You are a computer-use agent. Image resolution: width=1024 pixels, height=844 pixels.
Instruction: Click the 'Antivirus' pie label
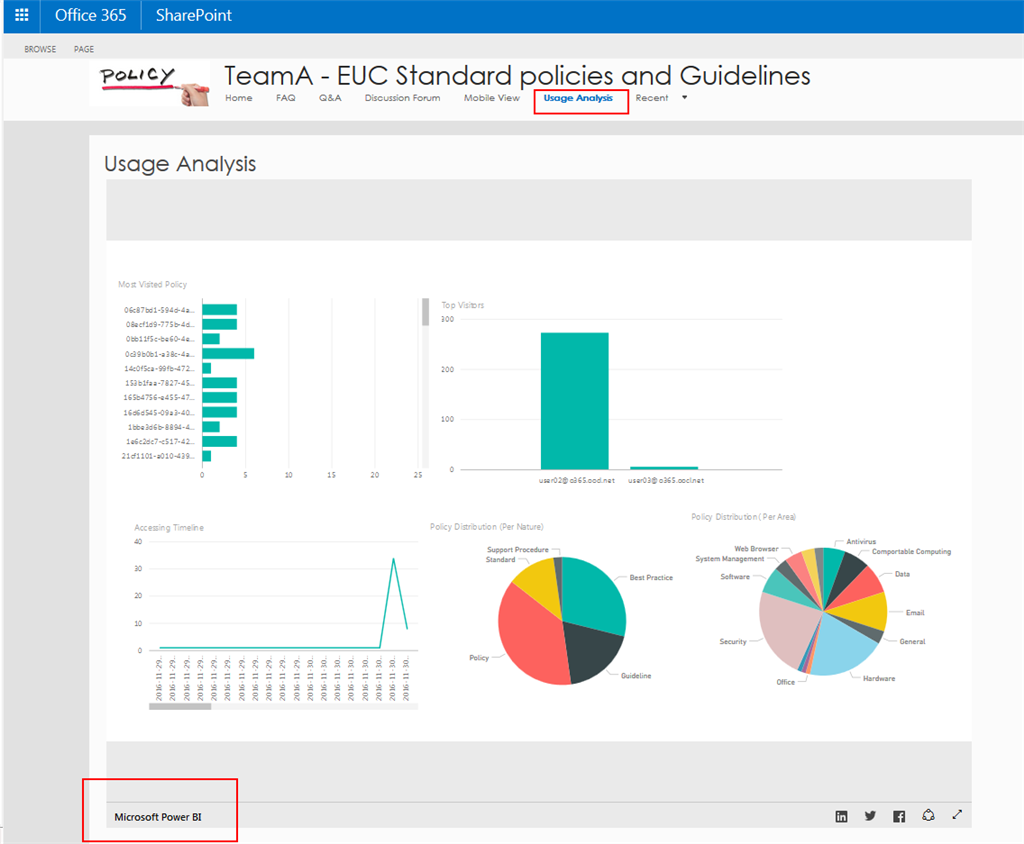(x=861, y=542)
